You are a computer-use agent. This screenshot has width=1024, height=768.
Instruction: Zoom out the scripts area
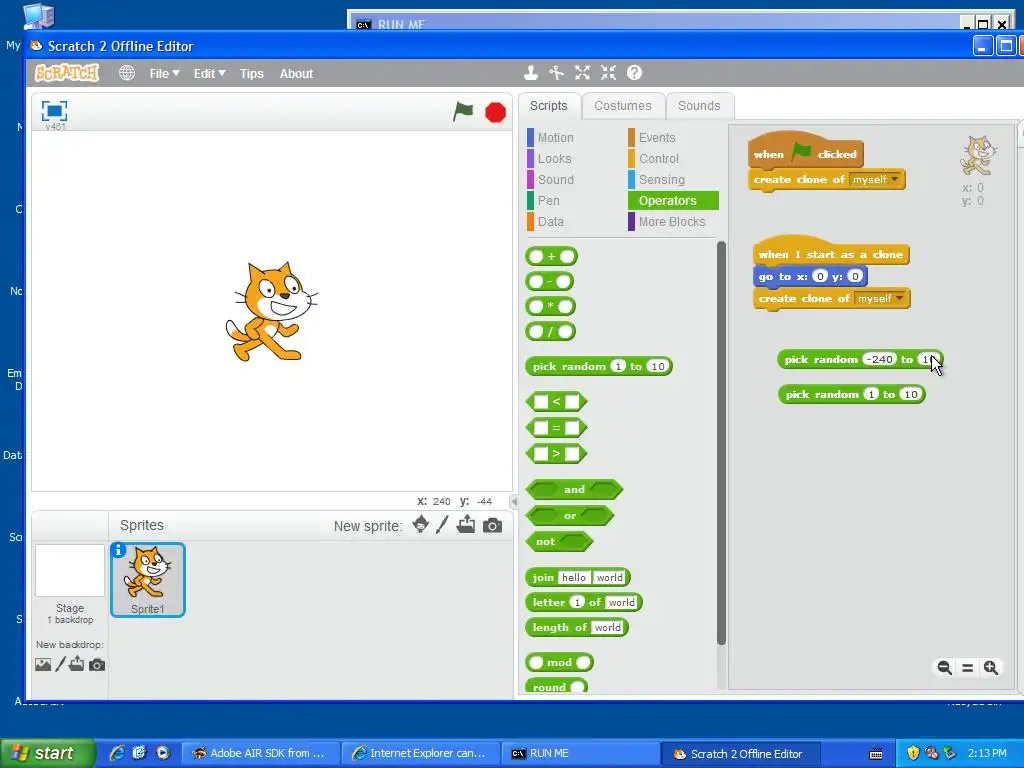(944, 667)
